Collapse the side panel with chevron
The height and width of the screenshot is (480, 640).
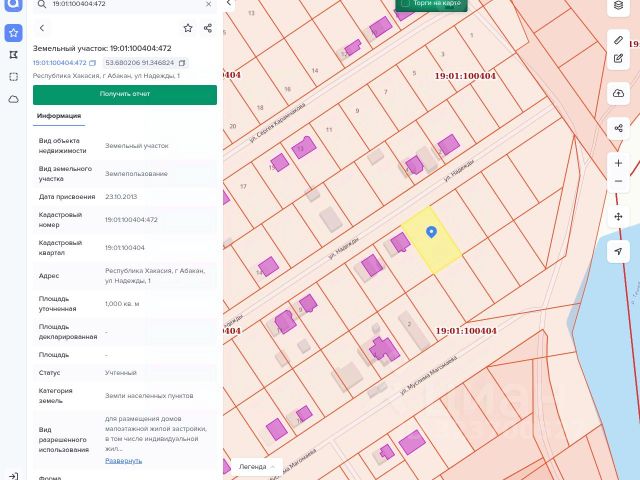(x=229, y=3)
